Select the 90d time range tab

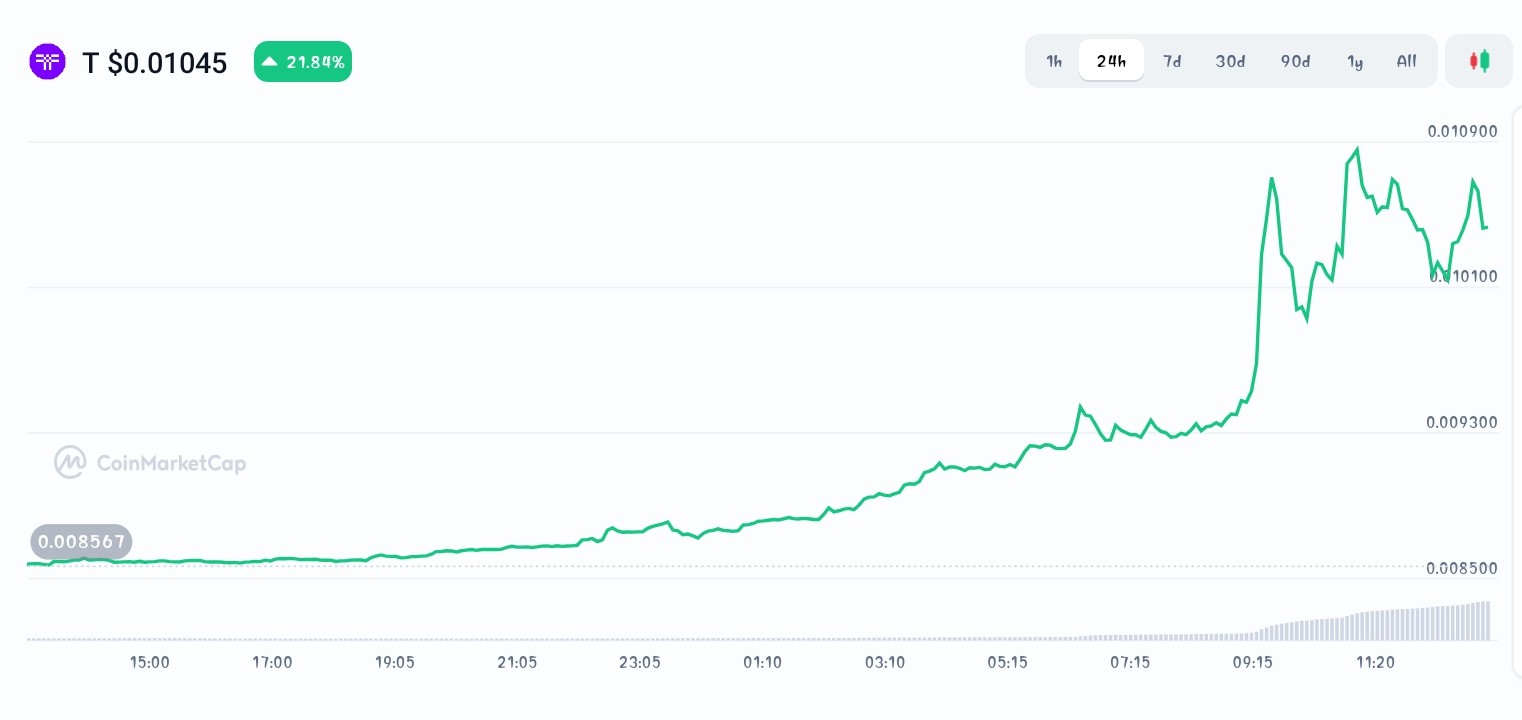1295,61
